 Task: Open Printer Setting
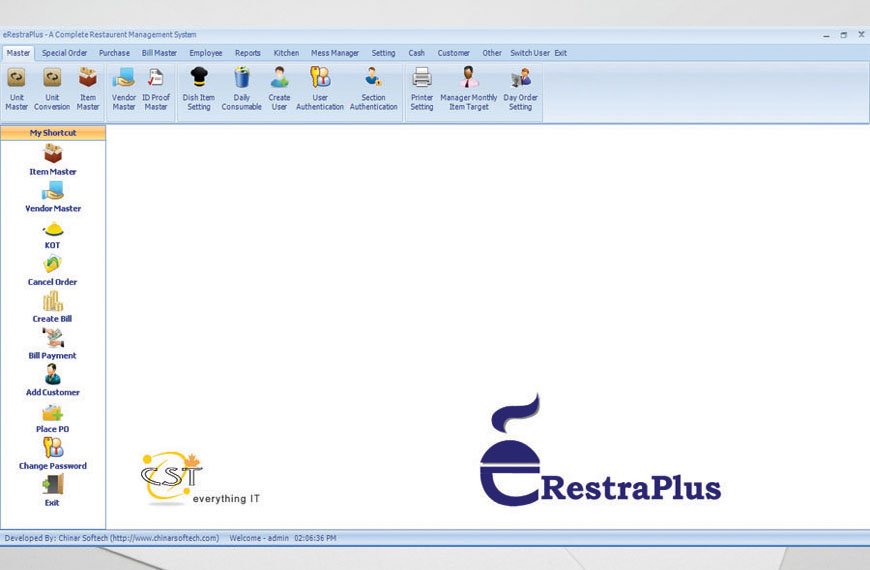click(422, 89)
